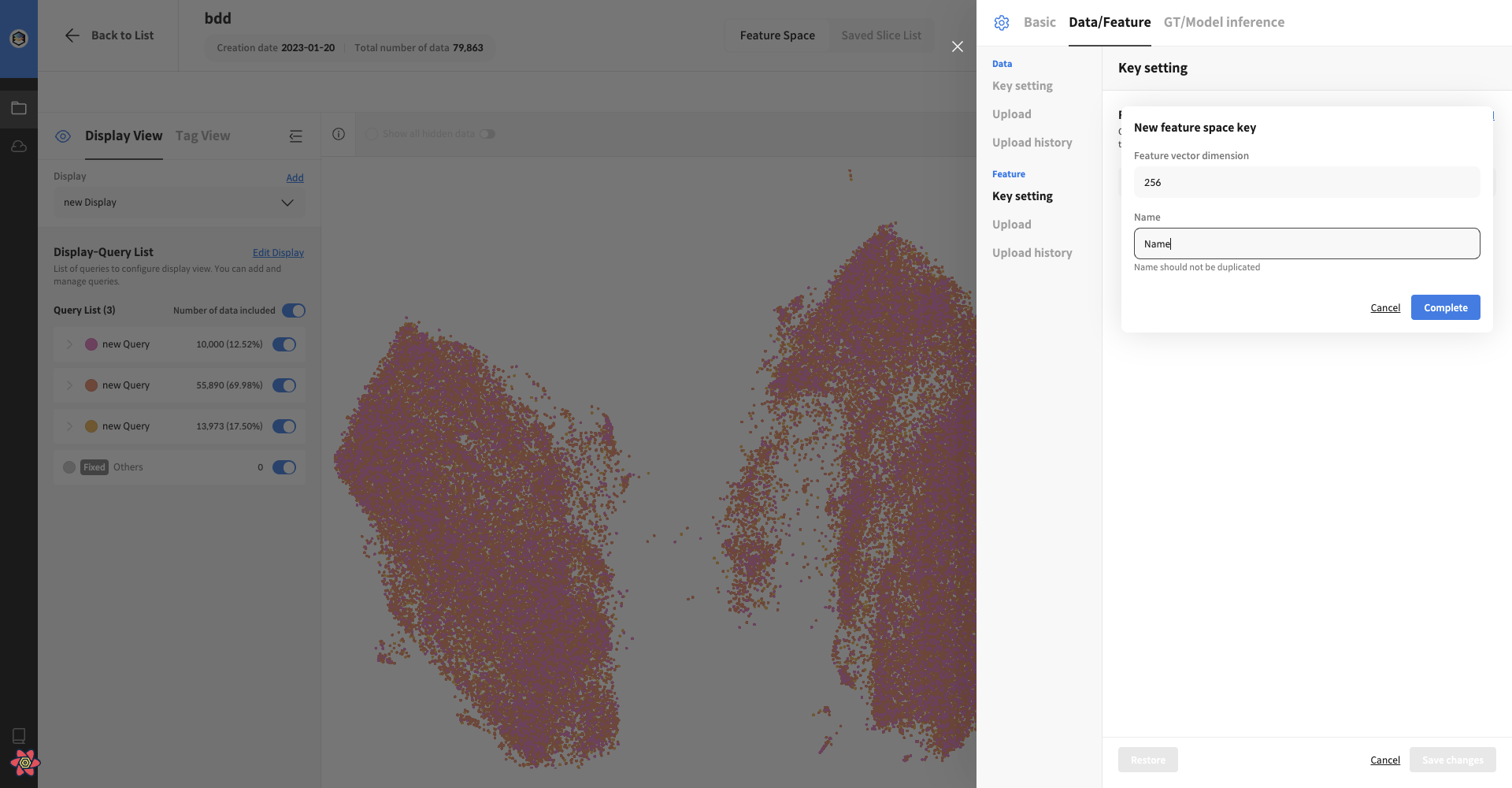The width and height of the screenshot is (1512, 788).
Task: Click the info circle icon
Action: [339, 134]
